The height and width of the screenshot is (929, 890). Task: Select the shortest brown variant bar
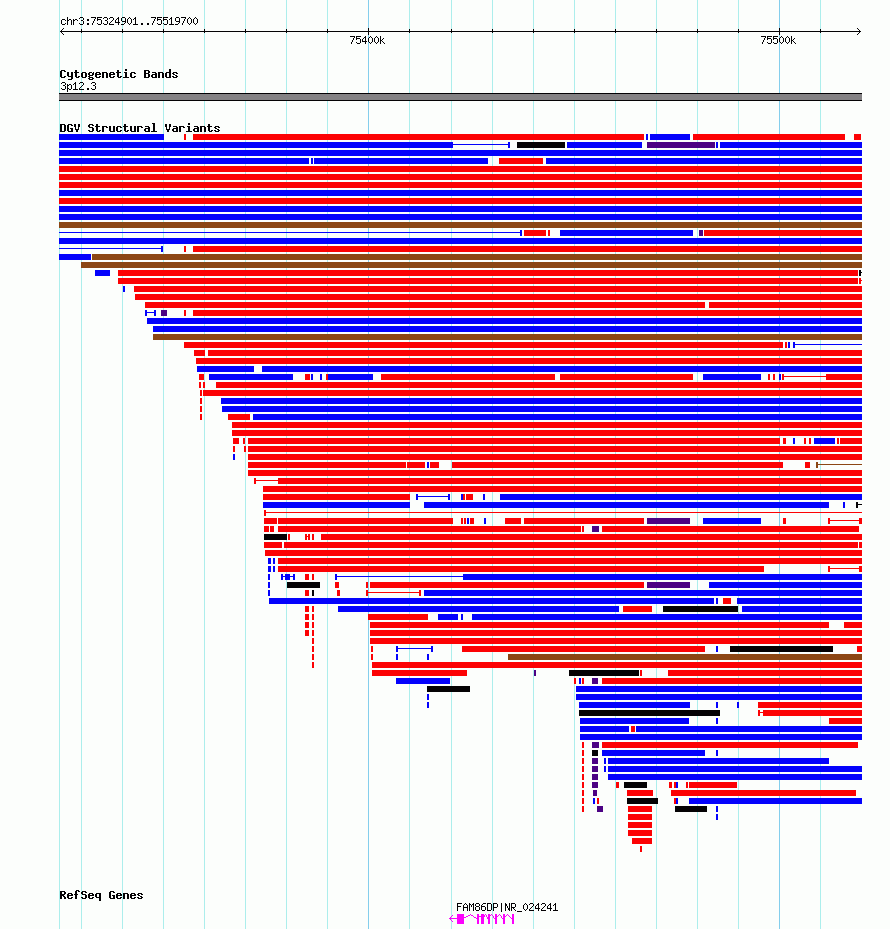point(685,657)
